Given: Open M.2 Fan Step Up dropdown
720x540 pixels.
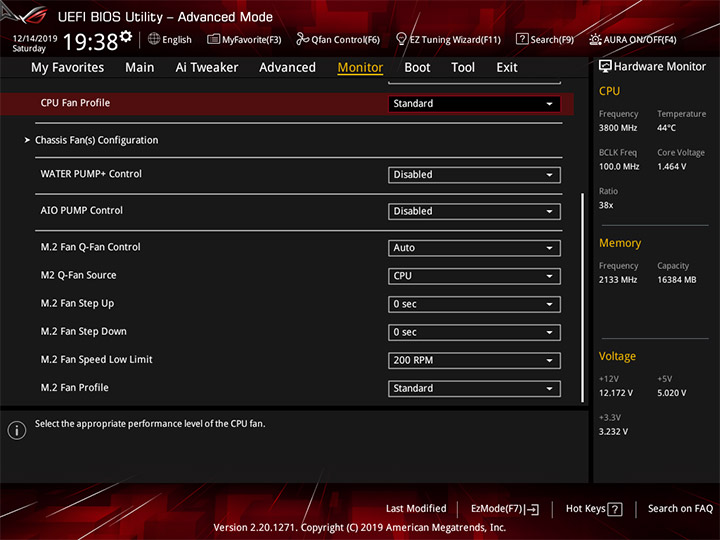Looking at the screenshot, I should 474,304.
